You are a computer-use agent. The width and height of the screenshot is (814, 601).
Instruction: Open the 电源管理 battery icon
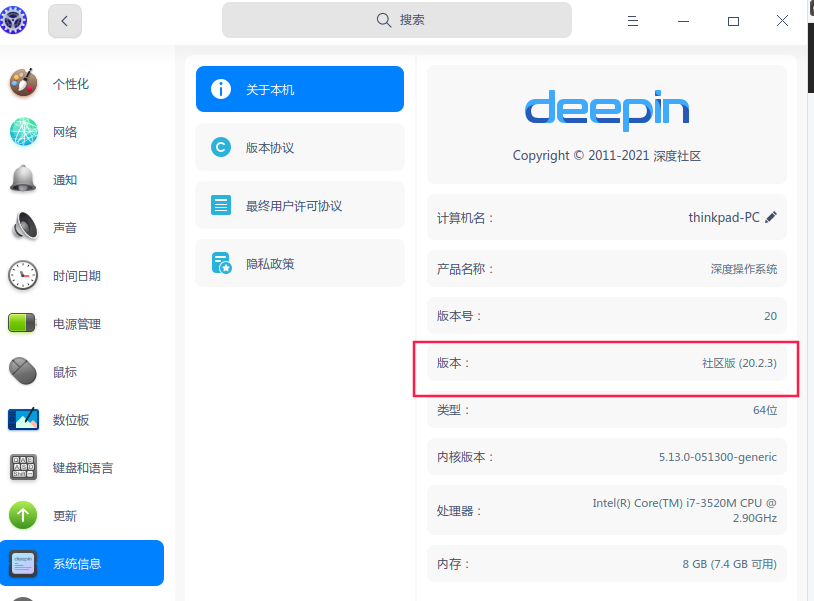coord(22,323)
